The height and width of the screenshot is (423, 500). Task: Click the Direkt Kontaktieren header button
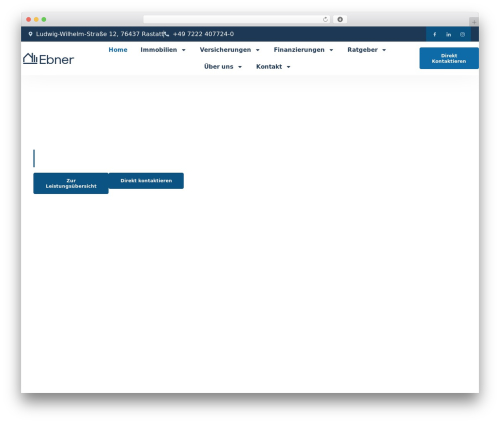tap(449, 58)
